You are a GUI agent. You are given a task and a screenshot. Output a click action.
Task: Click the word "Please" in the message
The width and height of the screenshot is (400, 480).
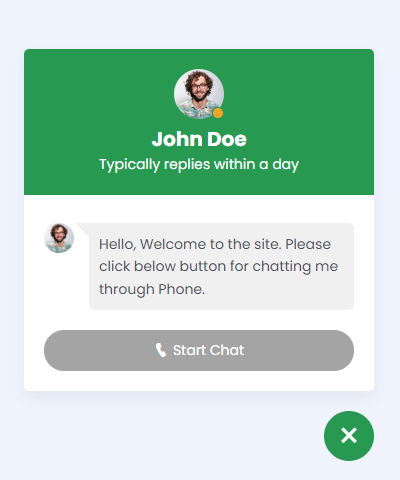tap(308, 244)
